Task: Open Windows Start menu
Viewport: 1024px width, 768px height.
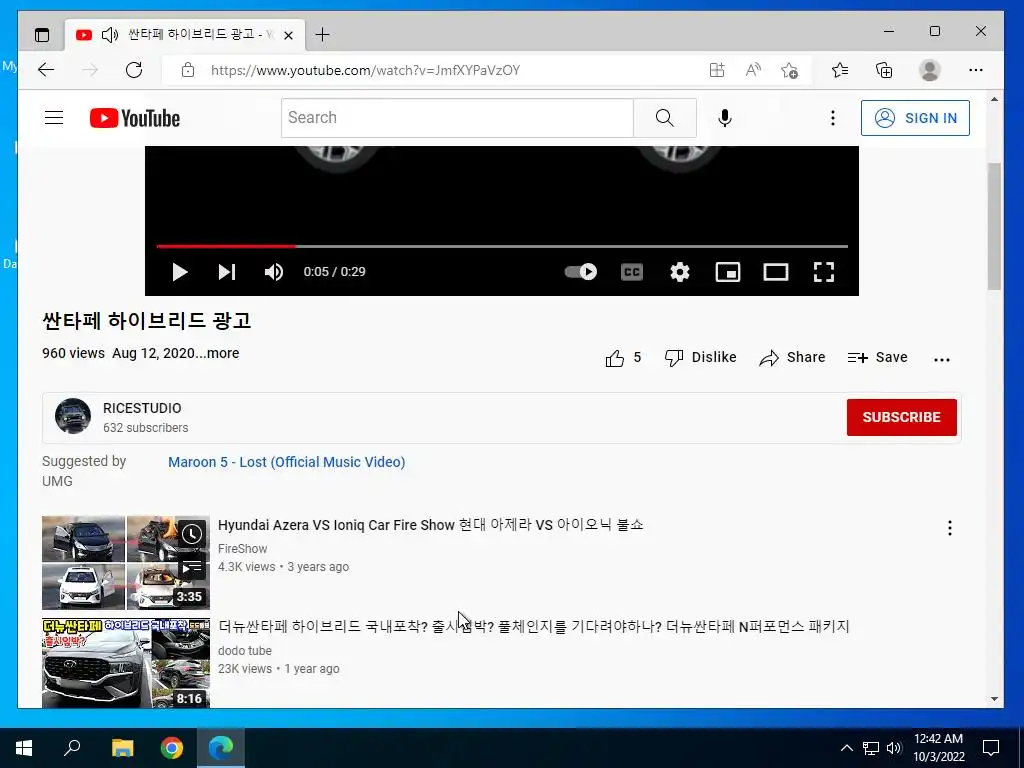Action: click(24, 748)
